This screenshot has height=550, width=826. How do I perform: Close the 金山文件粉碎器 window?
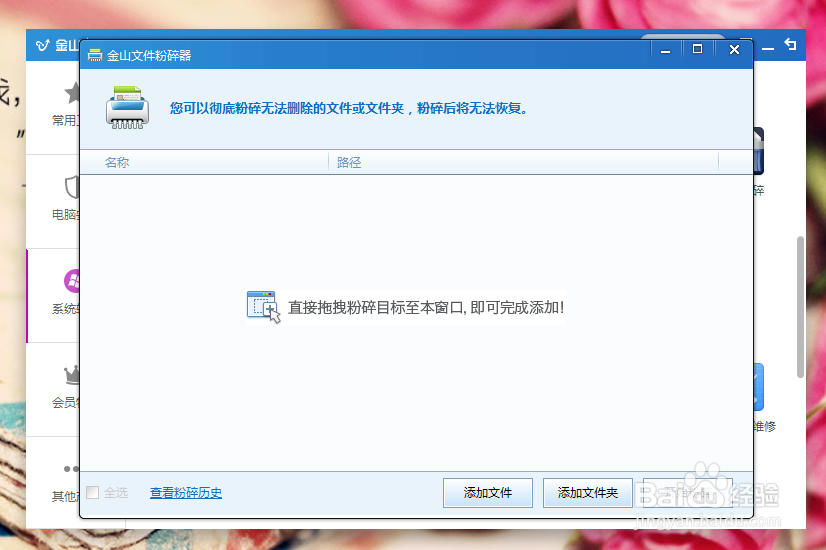coord(734,50)
